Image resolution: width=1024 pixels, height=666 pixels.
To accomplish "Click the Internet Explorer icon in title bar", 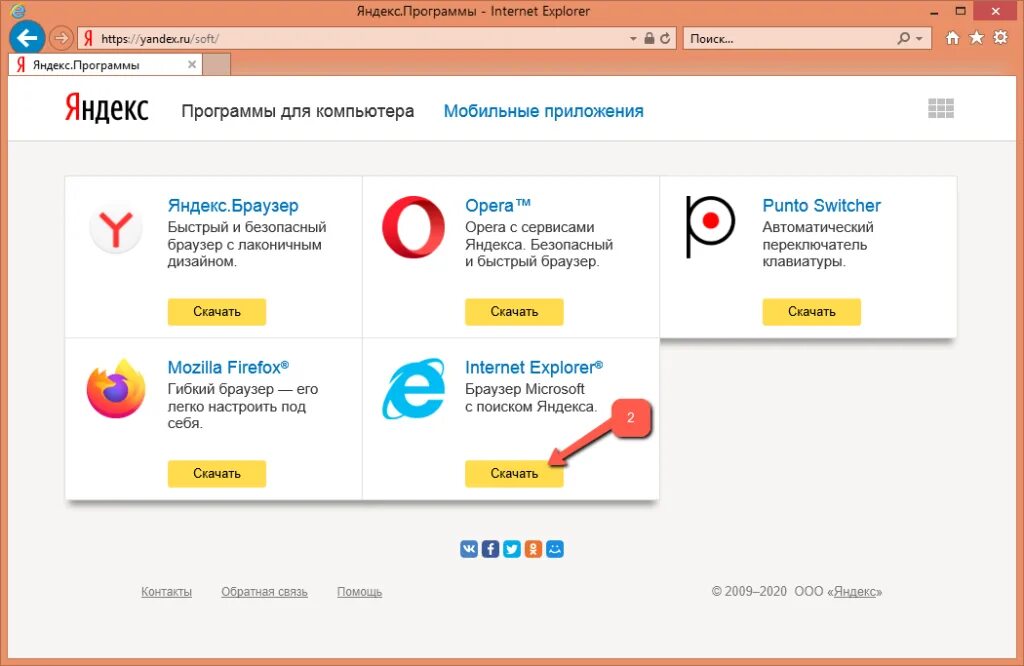I will [18, 10].
